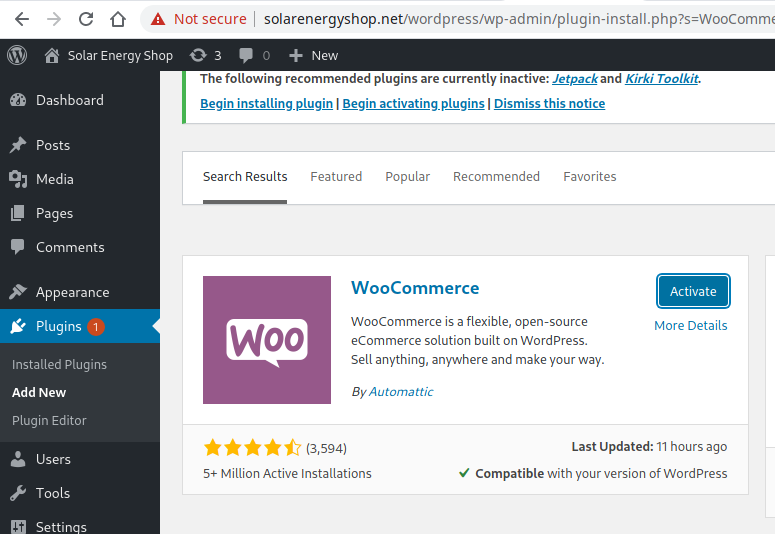The width and height of the screenshot is (775, 534).
Task: Click the Pages sidebar icon
Action: 18,214
